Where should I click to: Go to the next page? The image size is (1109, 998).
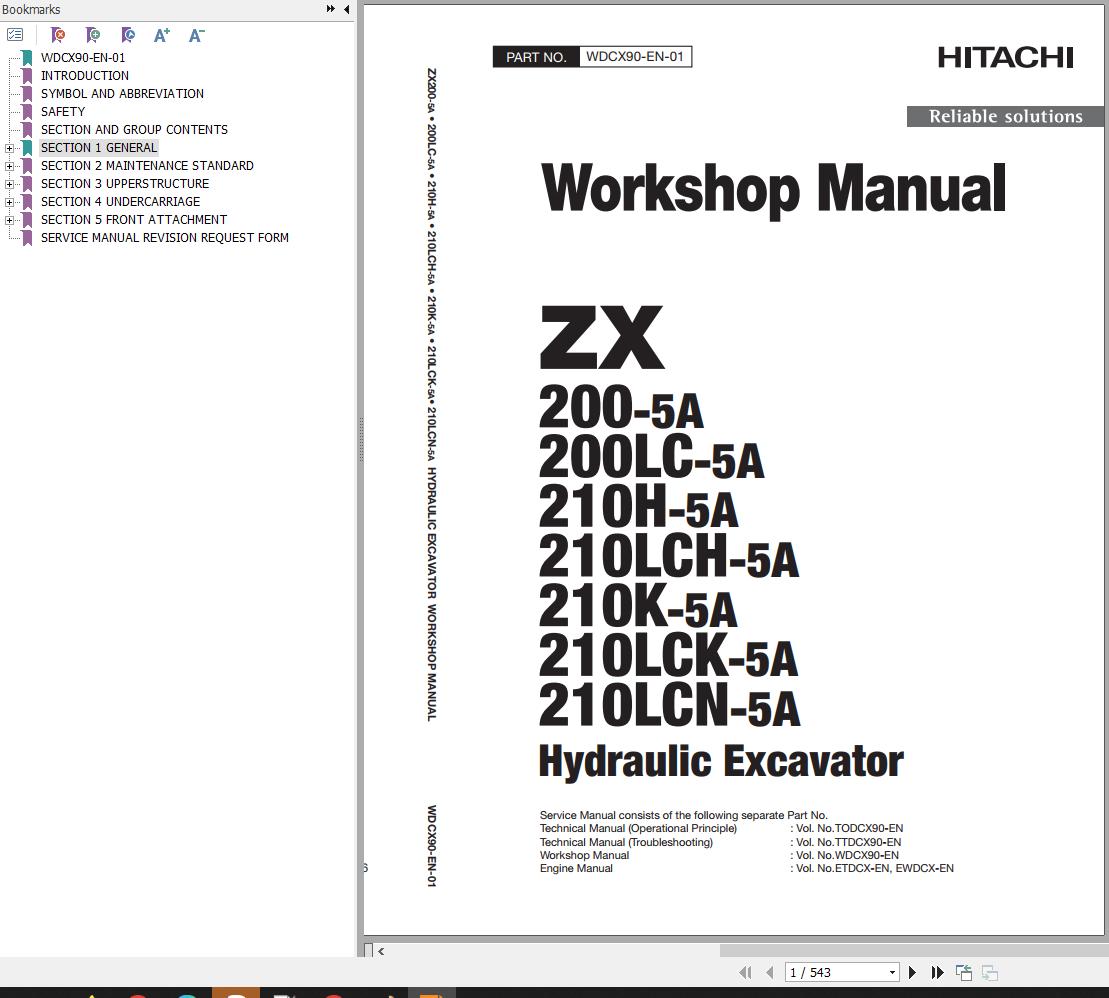[912, 973]
